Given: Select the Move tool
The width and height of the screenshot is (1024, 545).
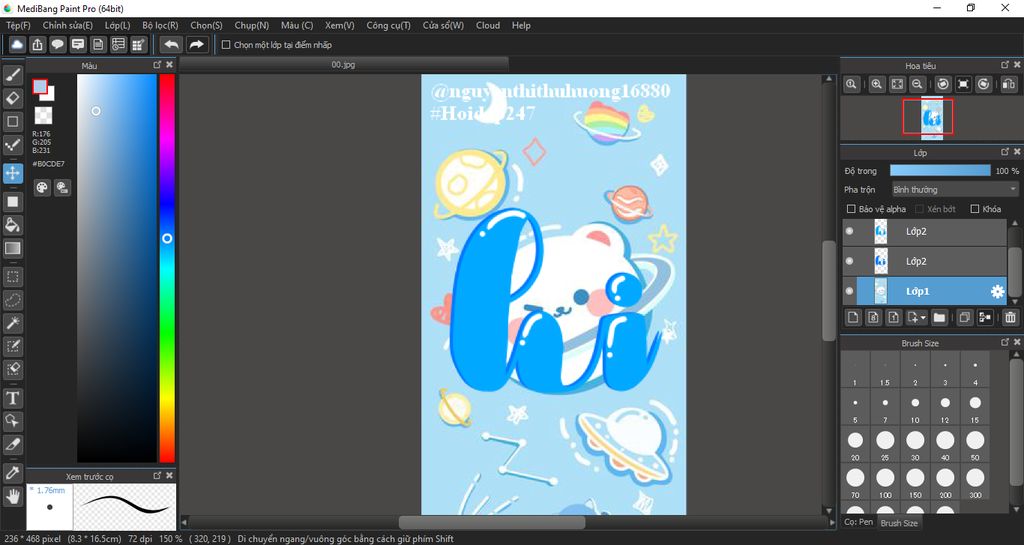Looking at the screenshot, I should (x=12, y=173).
